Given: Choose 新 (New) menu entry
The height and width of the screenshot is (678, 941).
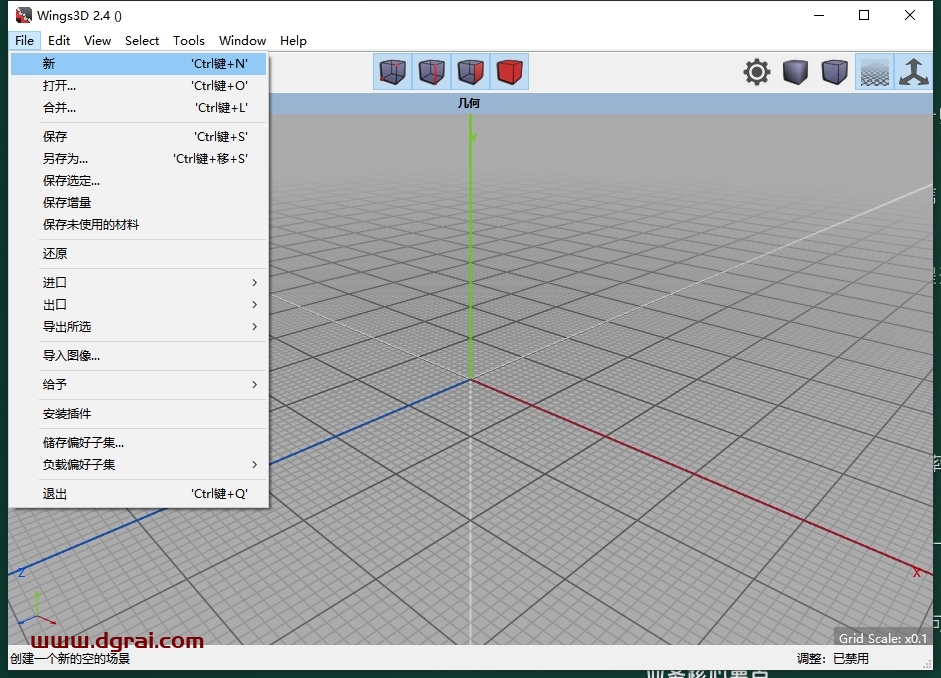Looking at the screenshot, I should (x=139, y=64).
